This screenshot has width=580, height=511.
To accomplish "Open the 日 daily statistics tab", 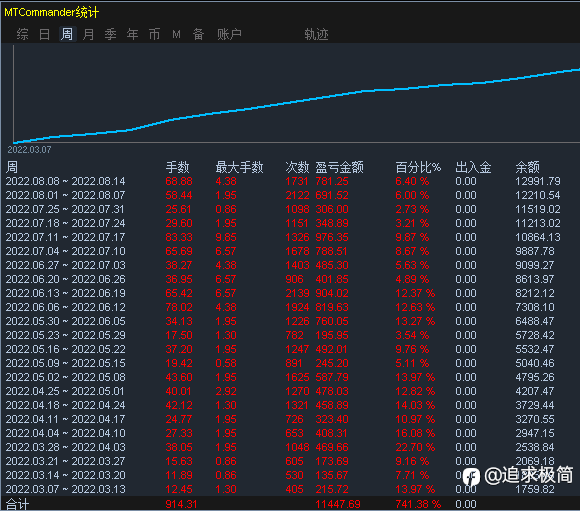I will pyautogui.click(x=44, y=34).
